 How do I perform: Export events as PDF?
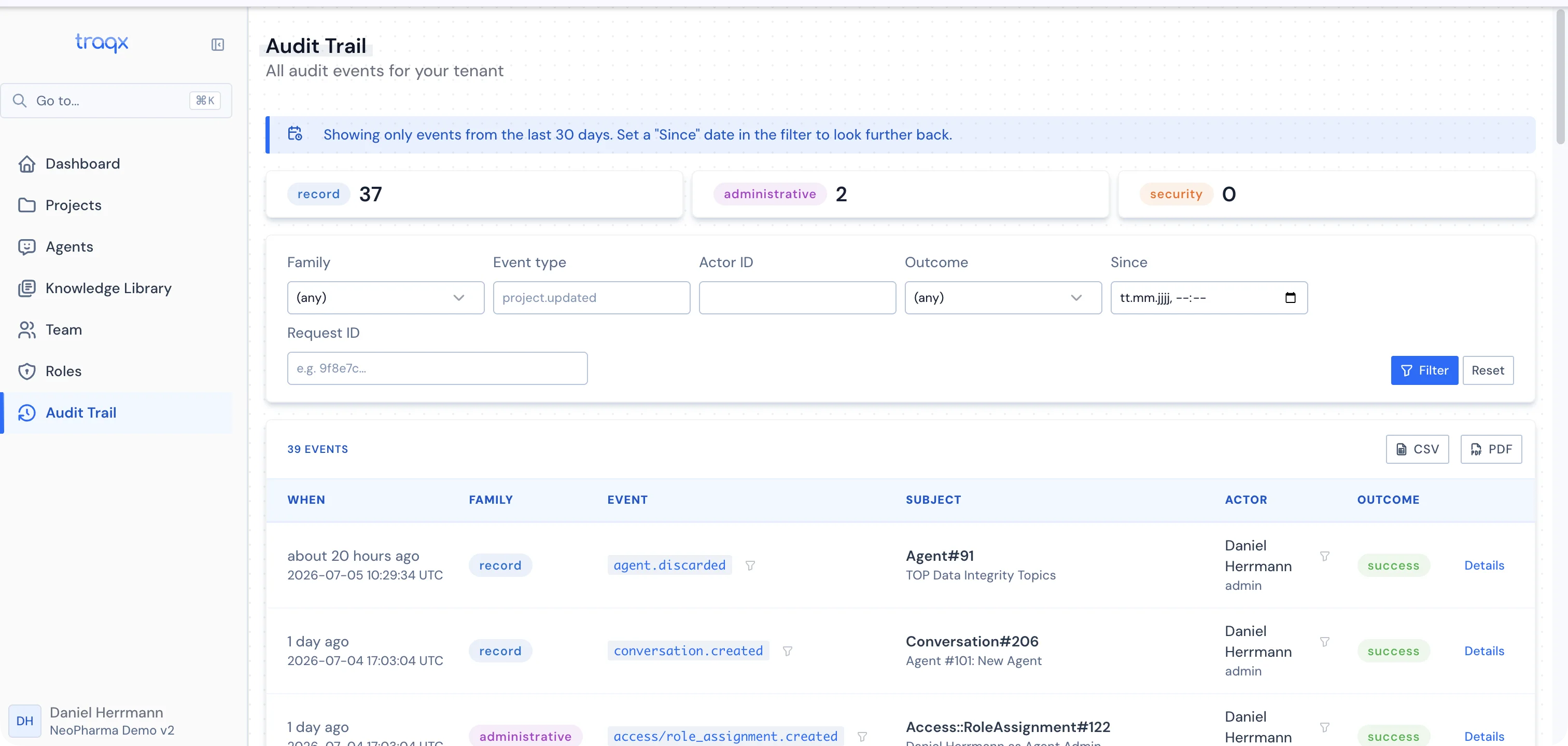coord(1491,449)
